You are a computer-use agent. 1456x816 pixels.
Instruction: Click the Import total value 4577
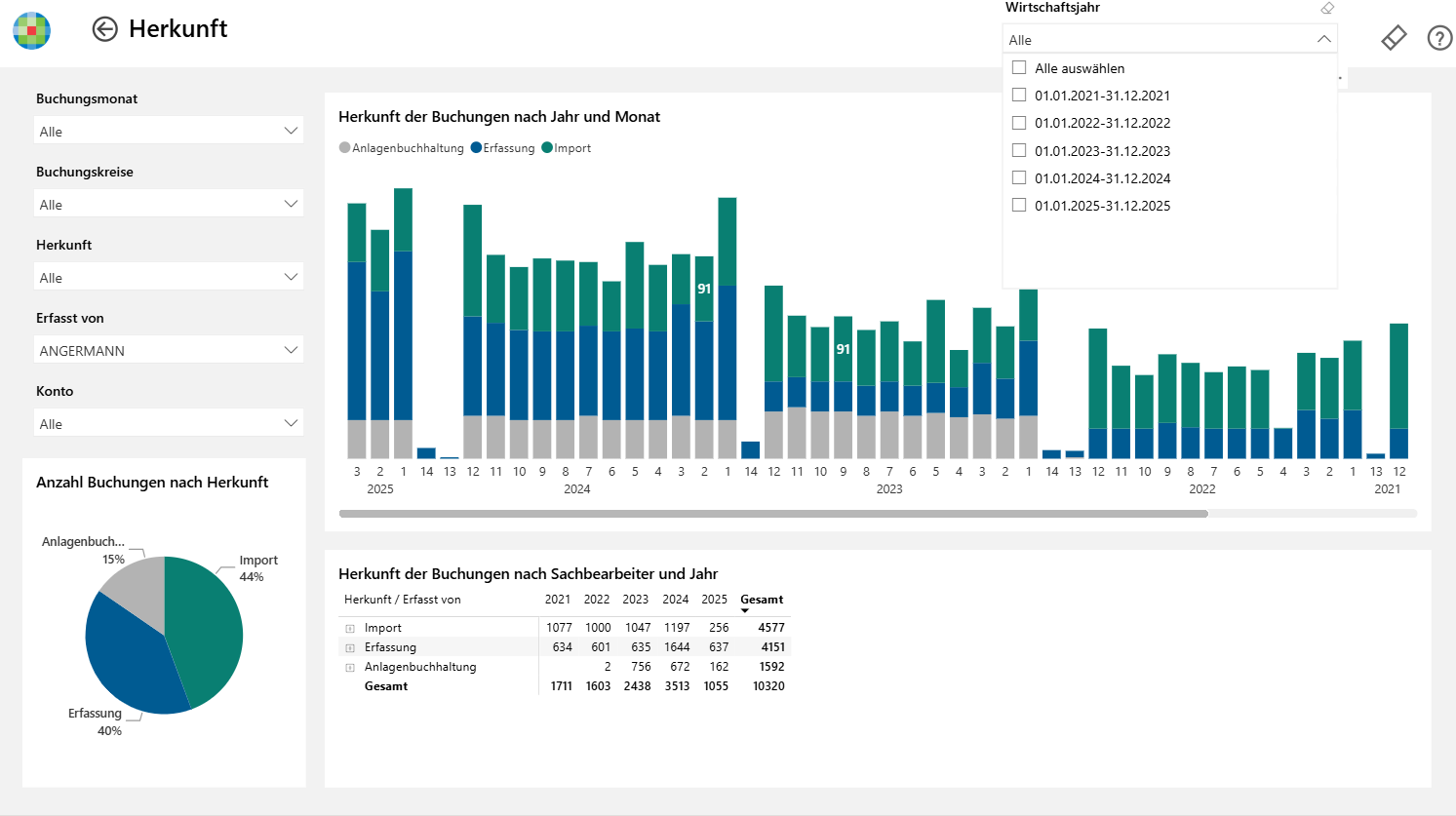[x=771, y=628]
